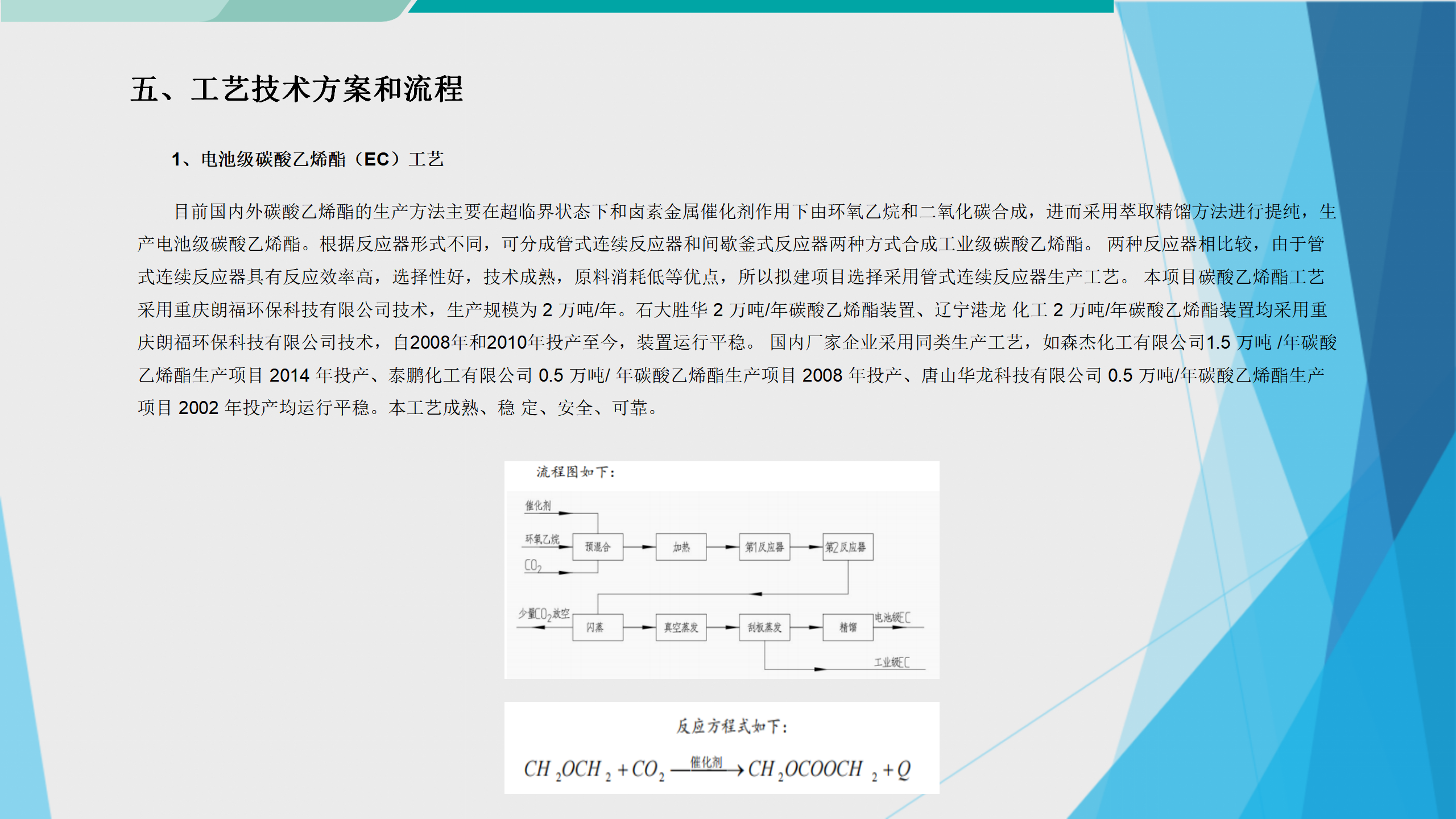Select the 刮板蒸发 flowchart box

tap(764, 627)
